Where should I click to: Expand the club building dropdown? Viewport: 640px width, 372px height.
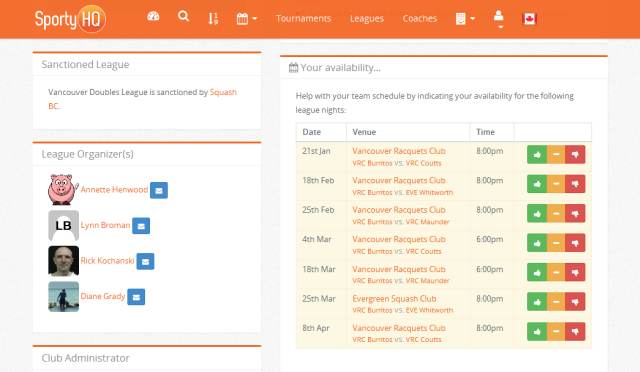[x=465, y=19]
